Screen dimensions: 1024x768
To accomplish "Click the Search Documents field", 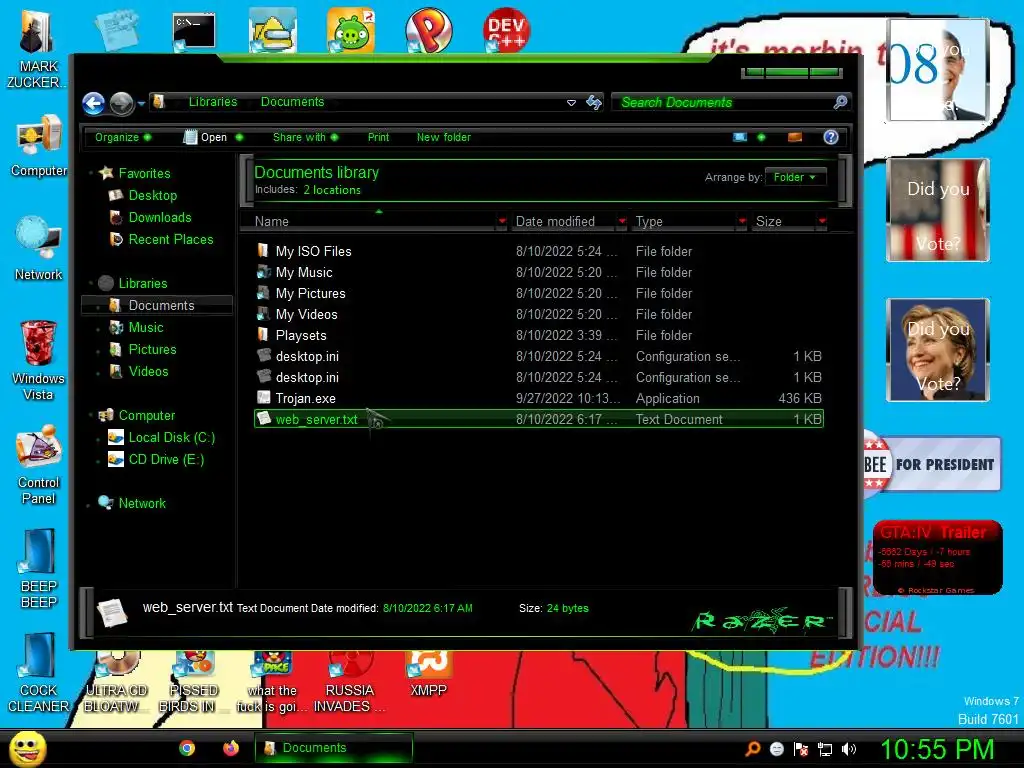I will point(722,103).
